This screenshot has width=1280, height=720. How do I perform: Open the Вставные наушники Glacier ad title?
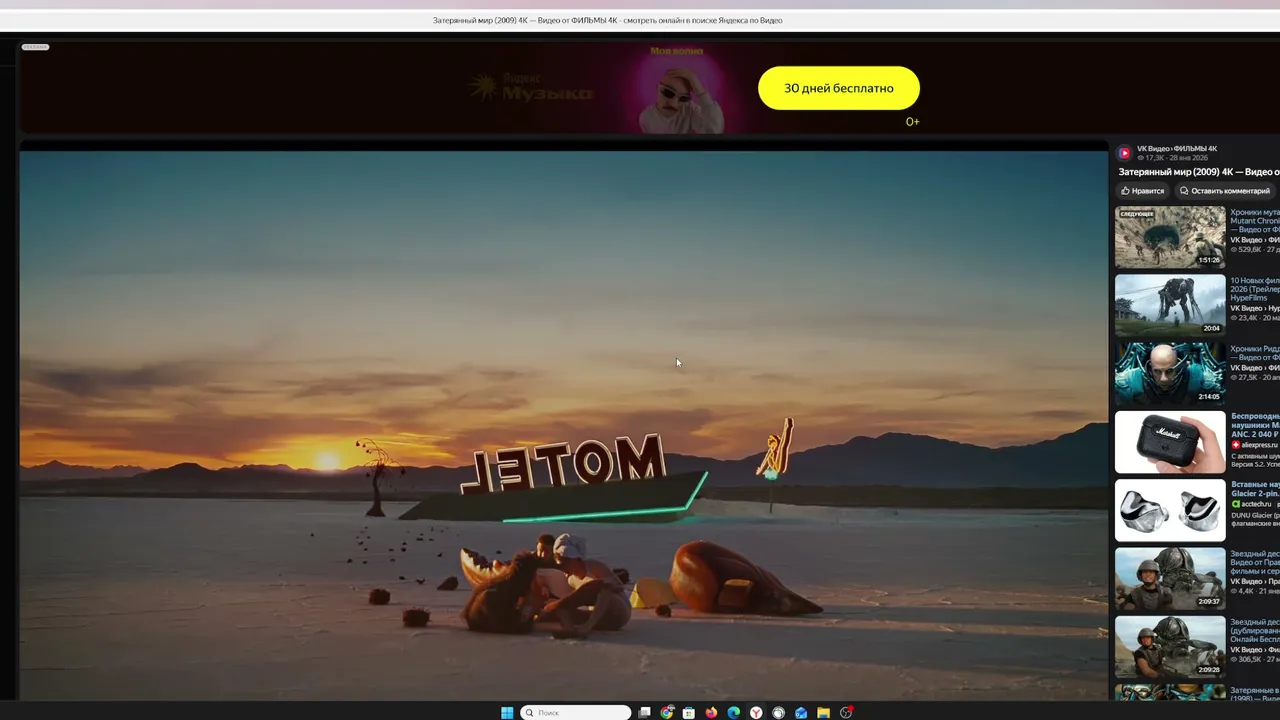pos(1255,489)
